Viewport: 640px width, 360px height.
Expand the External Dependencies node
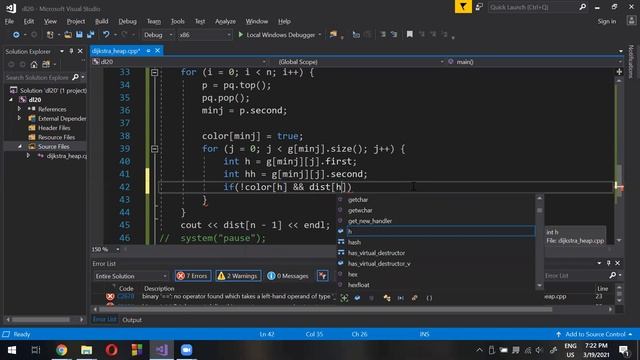click(x=19, y=118)
